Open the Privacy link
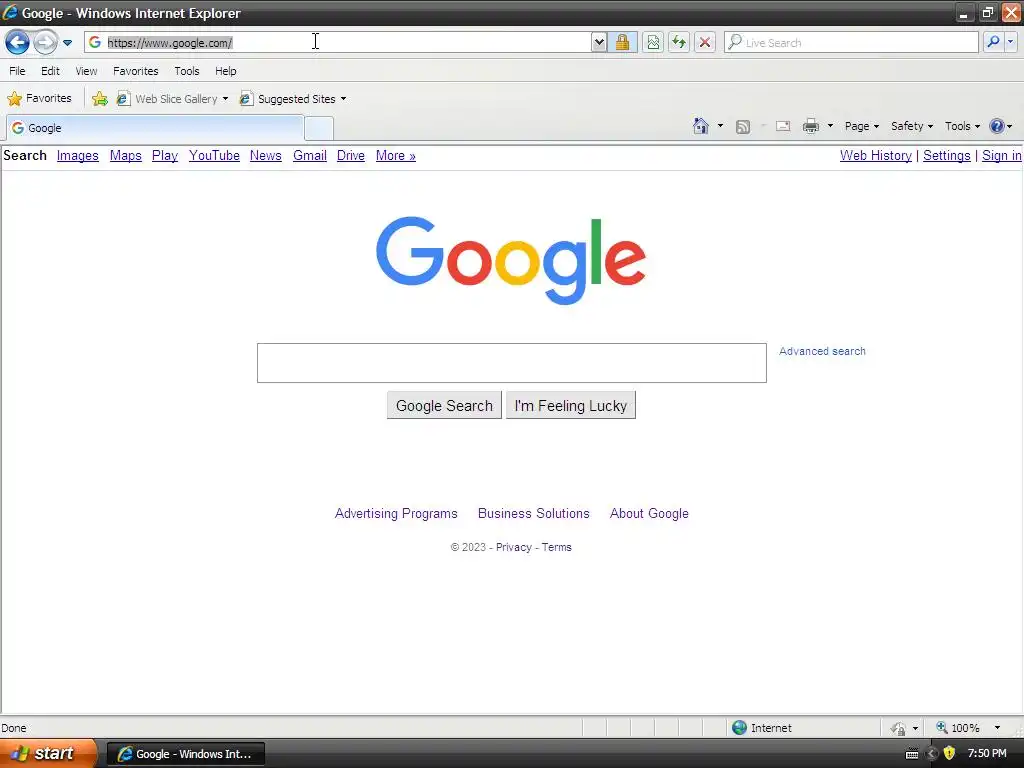The height and width of the screenshot is (768, 1024). tap(514, 547)
